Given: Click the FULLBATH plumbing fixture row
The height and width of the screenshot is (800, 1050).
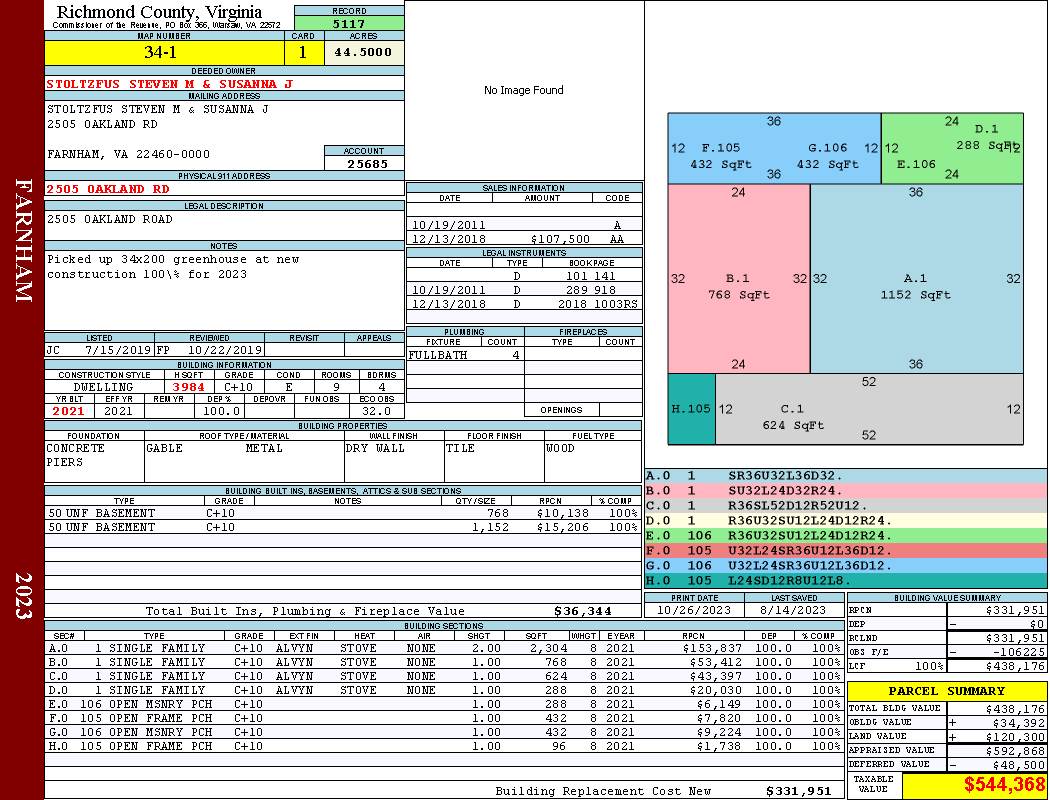Looking at the screenshot, I should pos(465,355).
